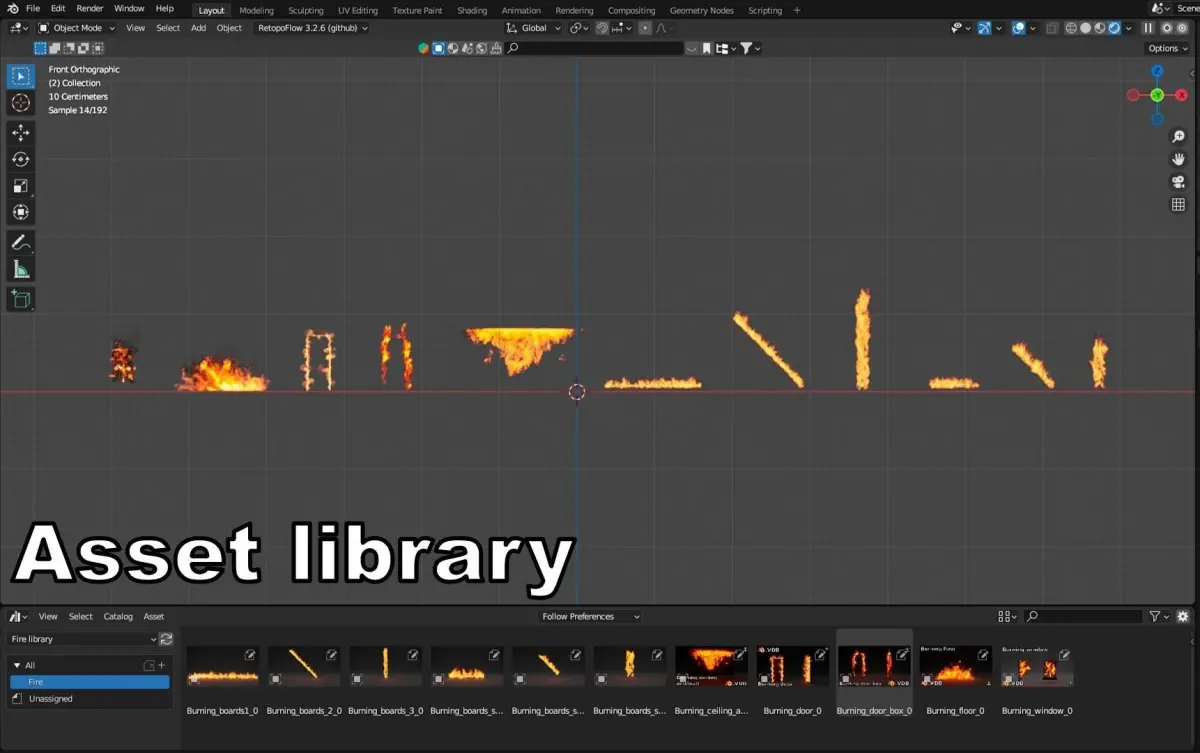Select the Measure tool
This screenshot has height=753, width=1200.
[21, 268]
